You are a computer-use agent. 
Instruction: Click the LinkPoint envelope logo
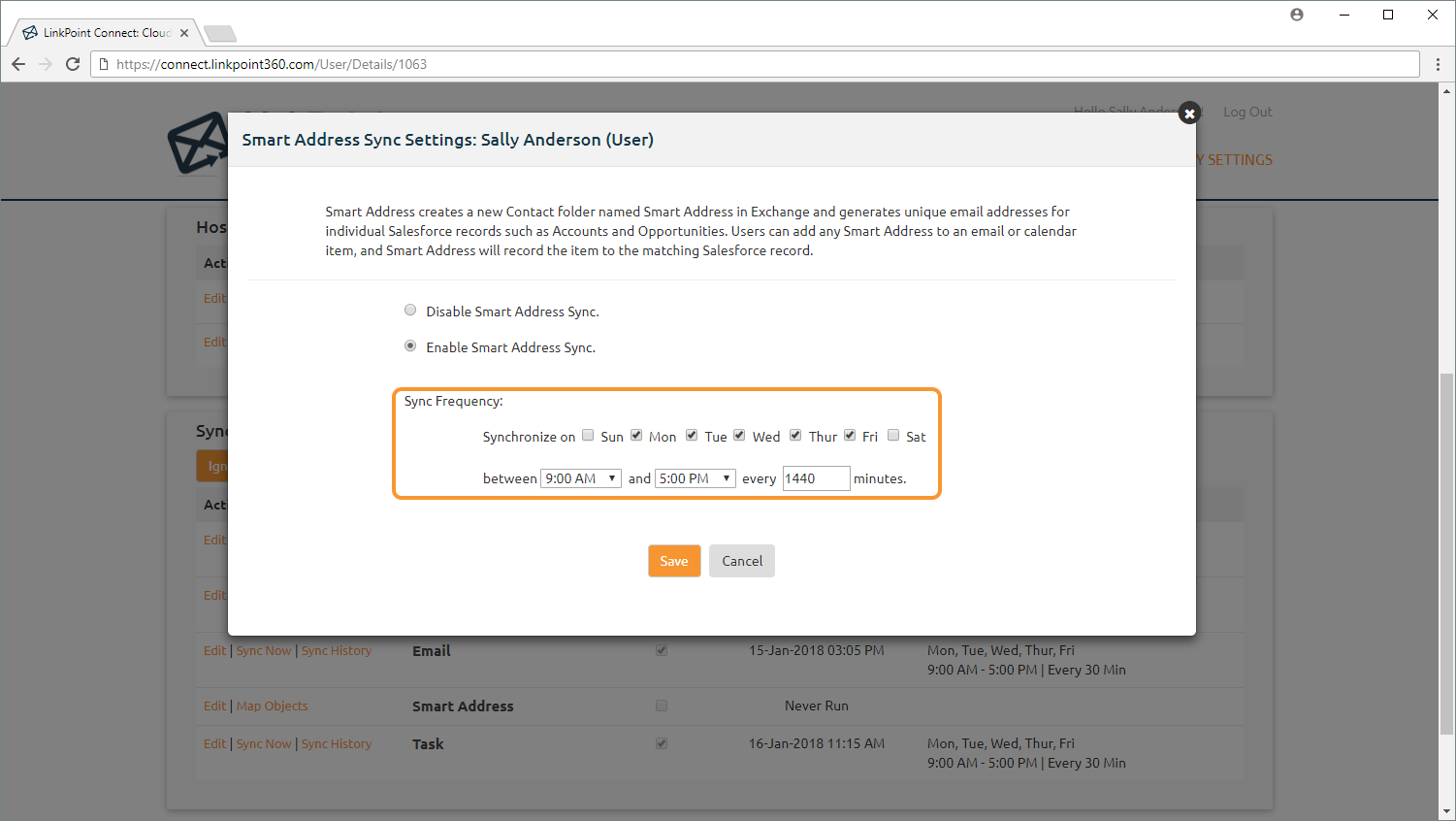tap(198, 144)
